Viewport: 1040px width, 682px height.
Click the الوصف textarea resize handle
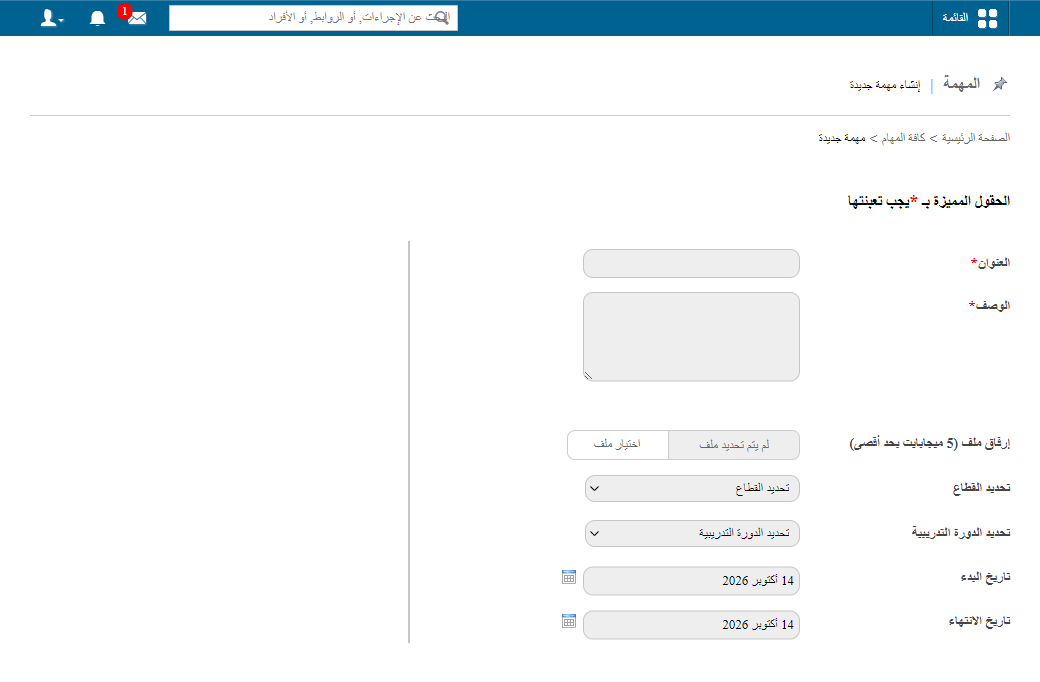click(x=588, y=375)
